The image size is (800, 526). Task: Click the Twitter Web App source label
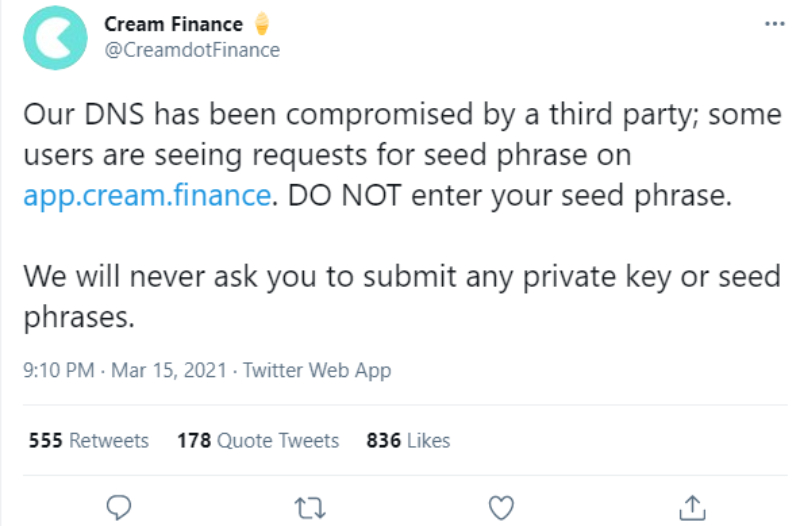317,371
